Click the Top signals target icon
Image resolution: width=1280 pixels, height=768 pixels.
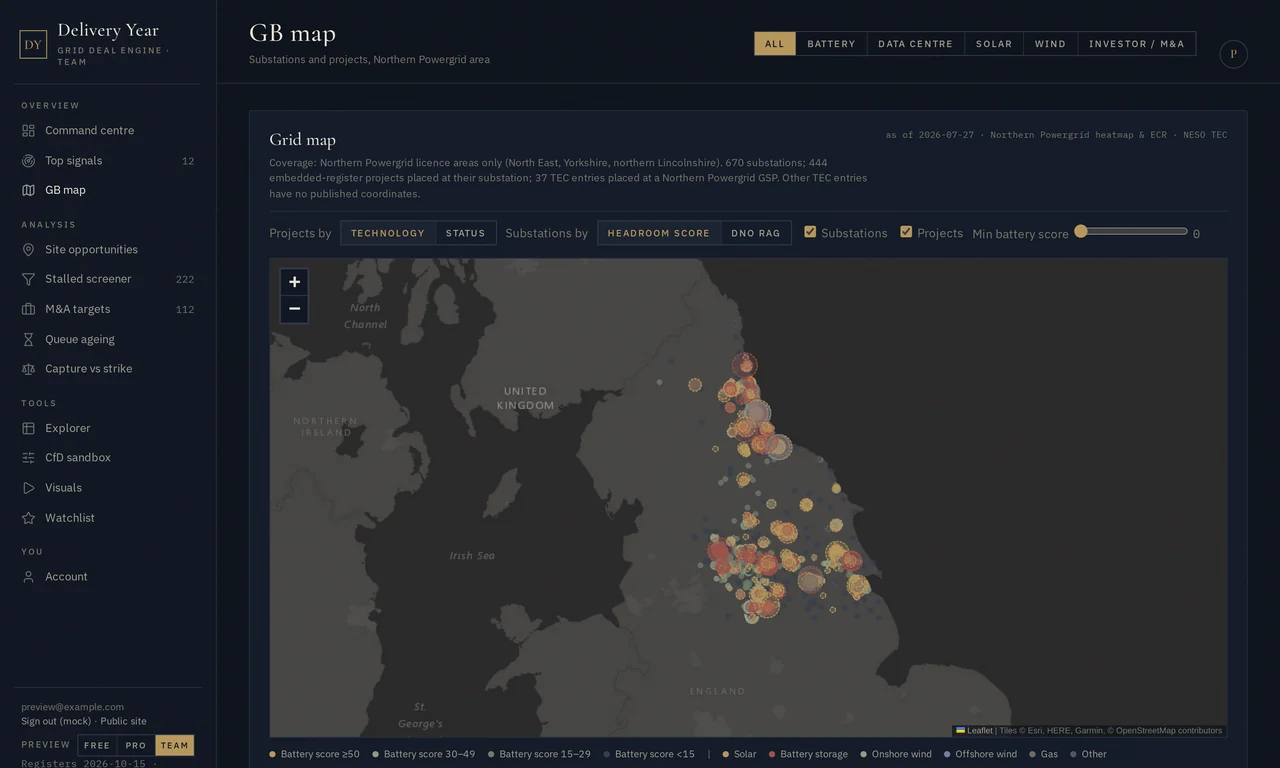[28, 160]
